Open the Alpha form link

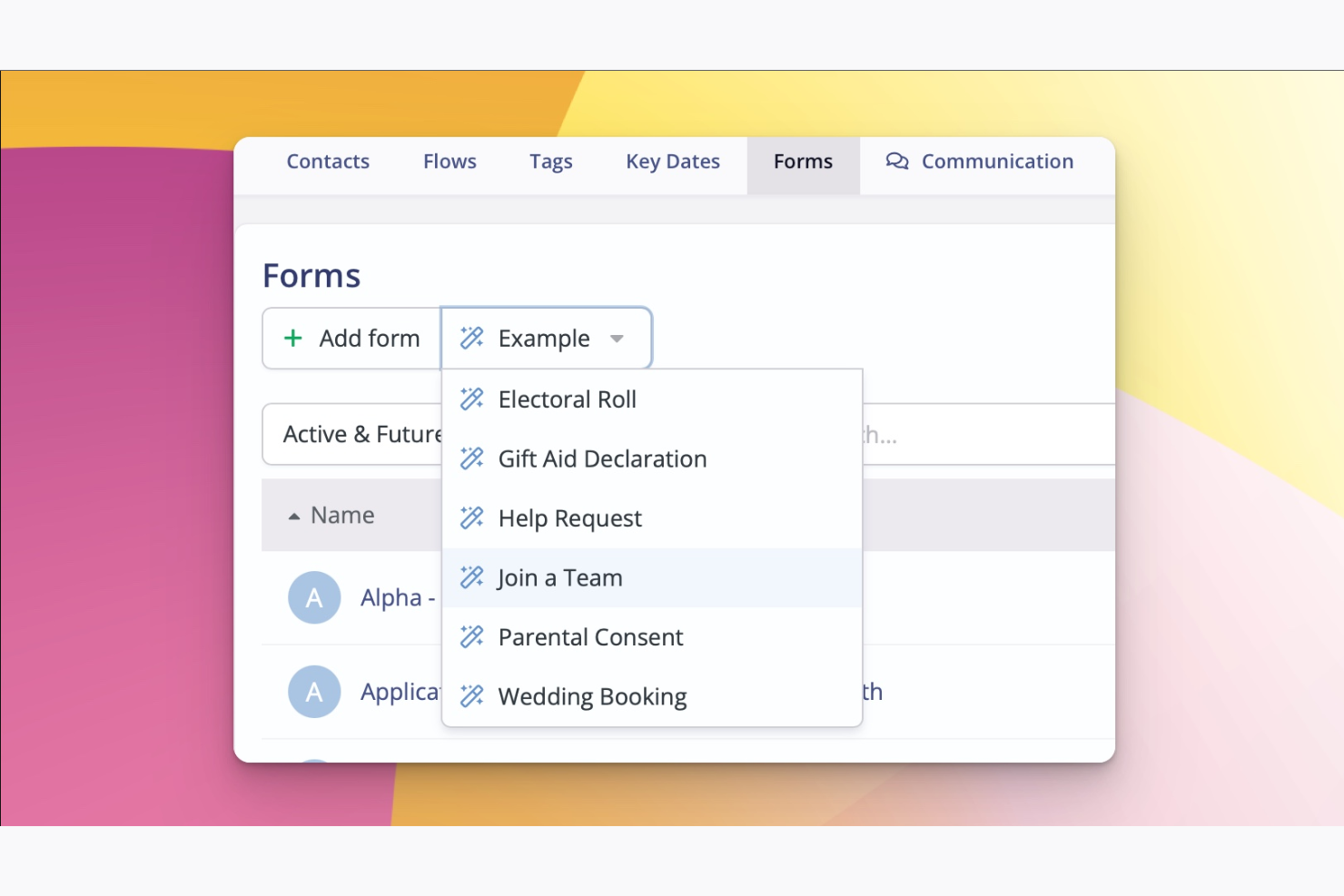[x=398, y=598]
